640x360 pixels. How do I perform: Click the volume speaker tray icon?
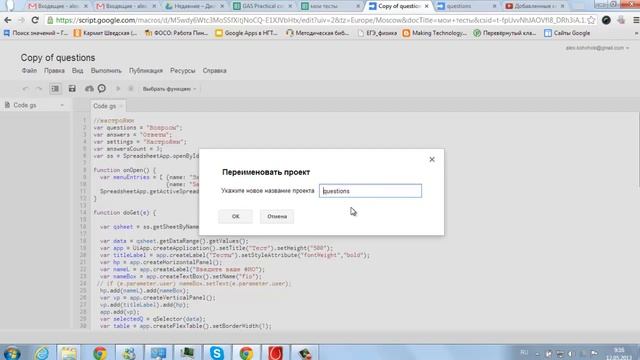pos(571,353)
